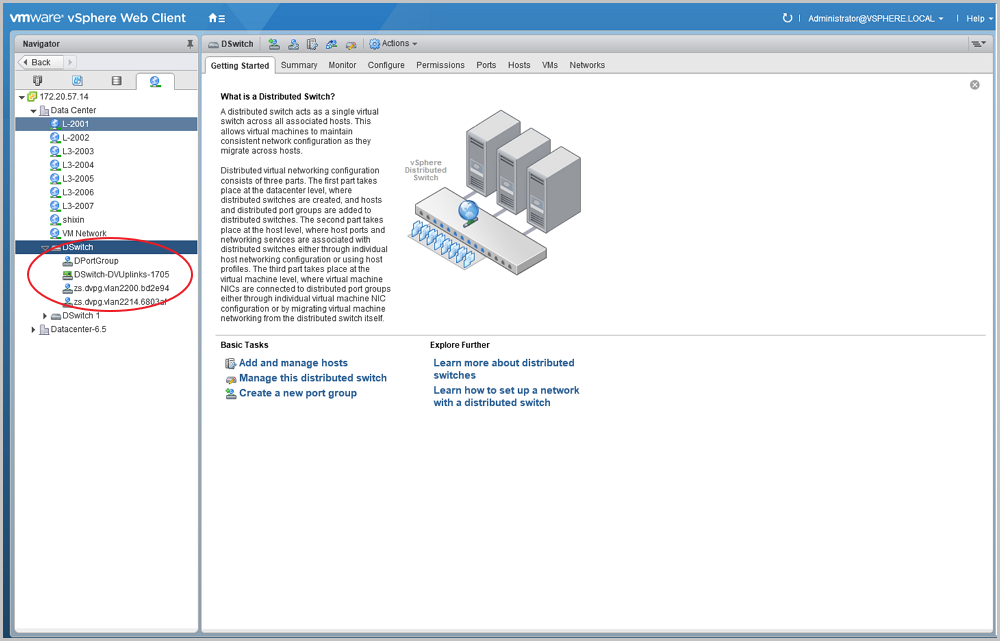Open the Administrator@VSPHERE.LOCAL user menu
Screen dimensions: 1000x641
[x=875, y=18]
